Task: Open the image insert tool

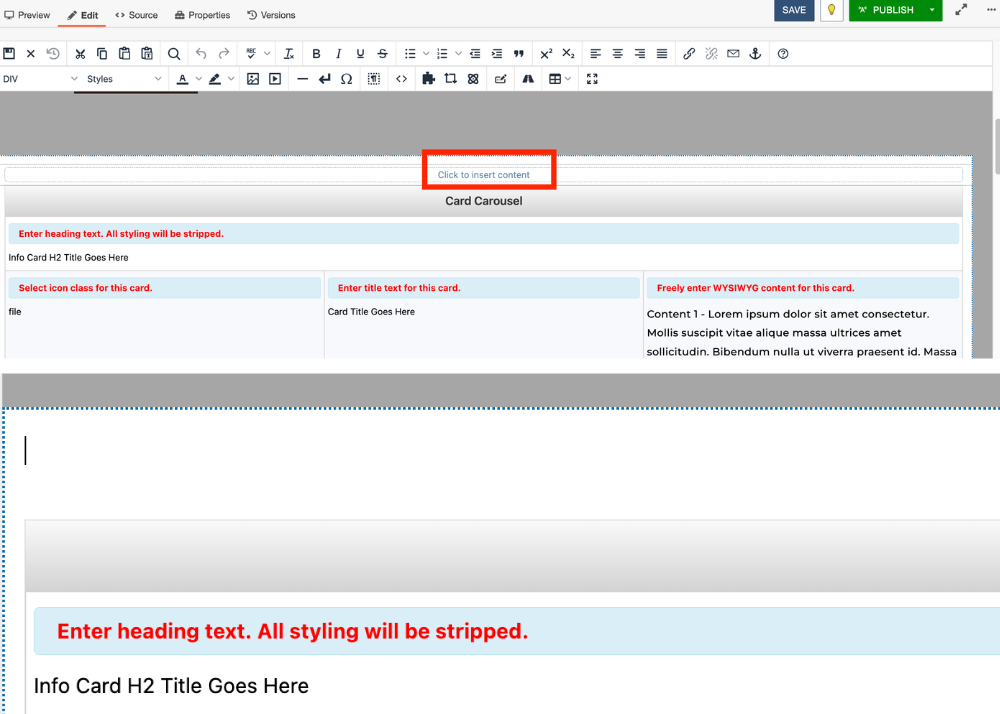Action: pyautogui.click(x=253, y=78)
